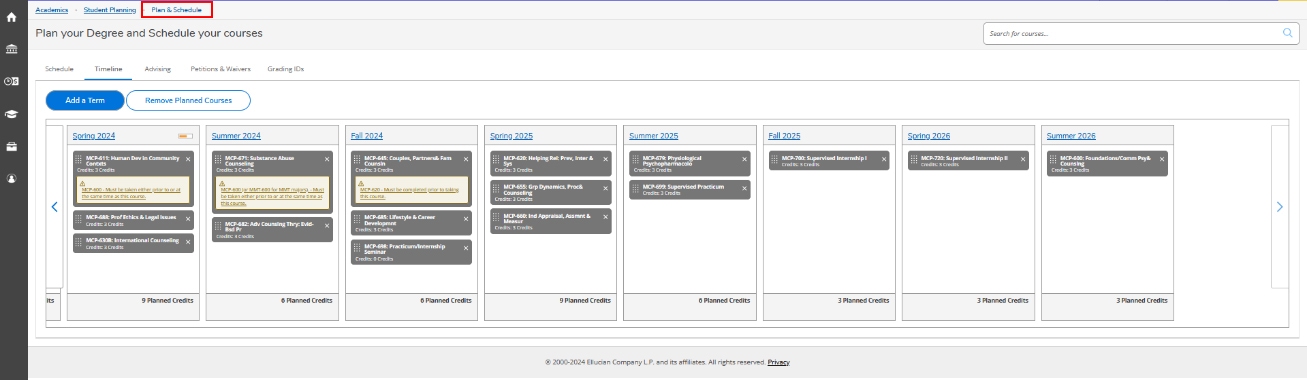This screenshot has width=1307, height=380.
Task: Show later terms with right chevron
Action: (x=1279, y=207)
